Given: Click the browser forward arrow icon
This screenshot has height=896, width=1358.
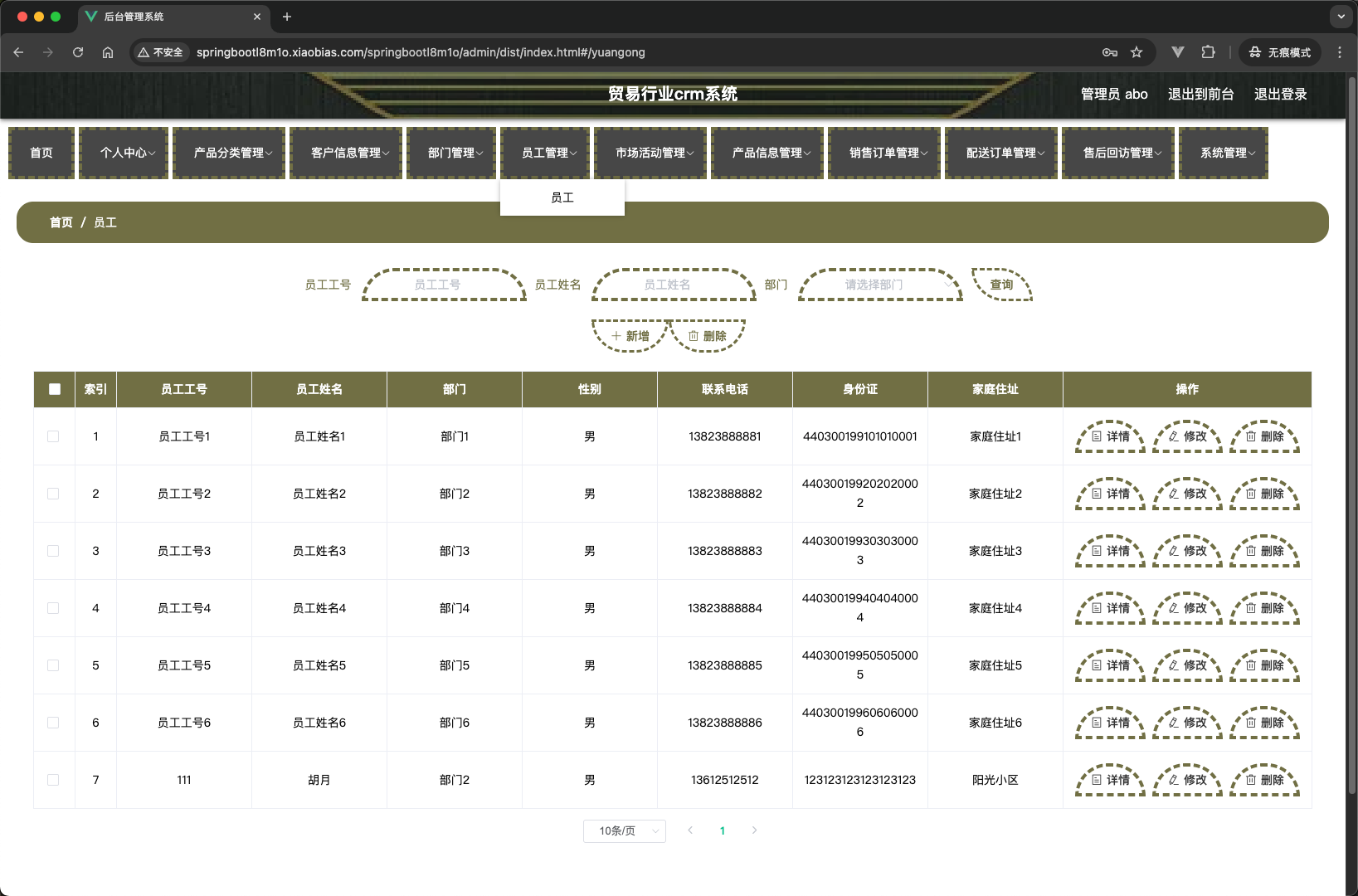Looking at the screenshot, I should tap(48, 52).
